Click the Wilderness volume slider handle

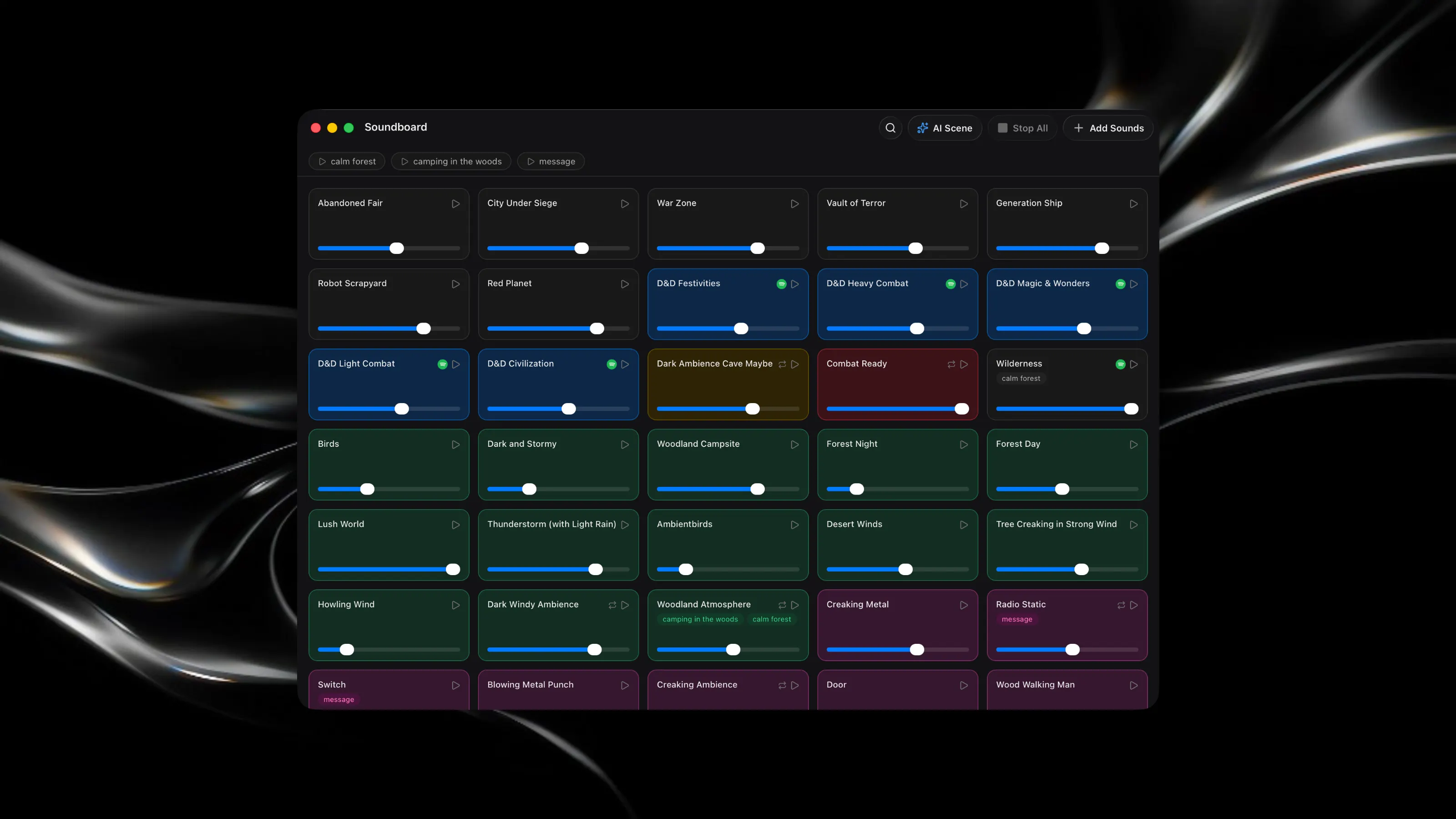pyautogui.click(x=1131, y=409)
